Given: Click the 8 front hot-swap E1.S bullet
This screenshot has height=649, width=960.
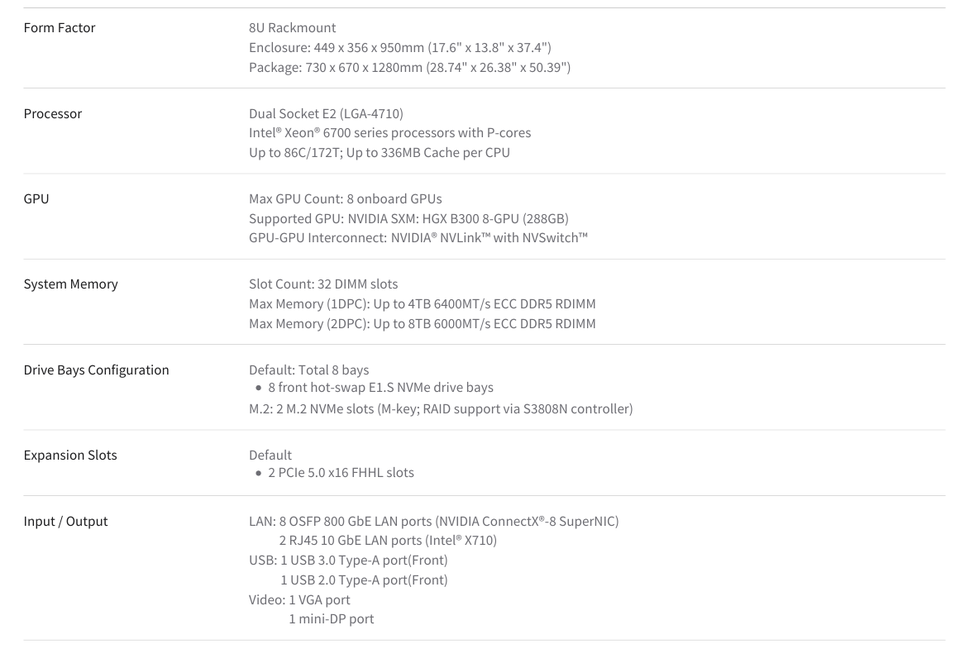Looking at the screenshot, I should tap(380, 388).
